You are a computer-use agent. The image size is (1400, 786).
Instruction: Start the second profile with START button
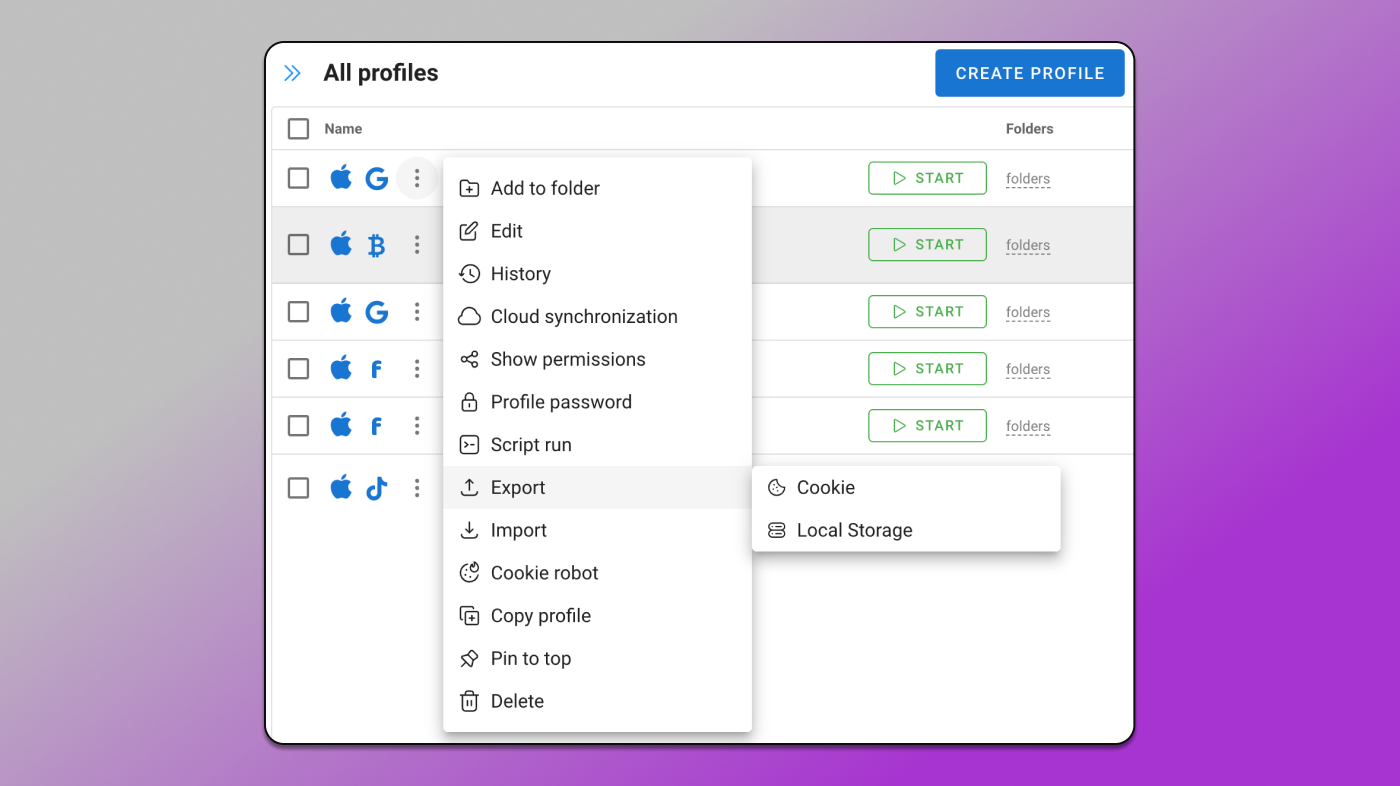927,245
